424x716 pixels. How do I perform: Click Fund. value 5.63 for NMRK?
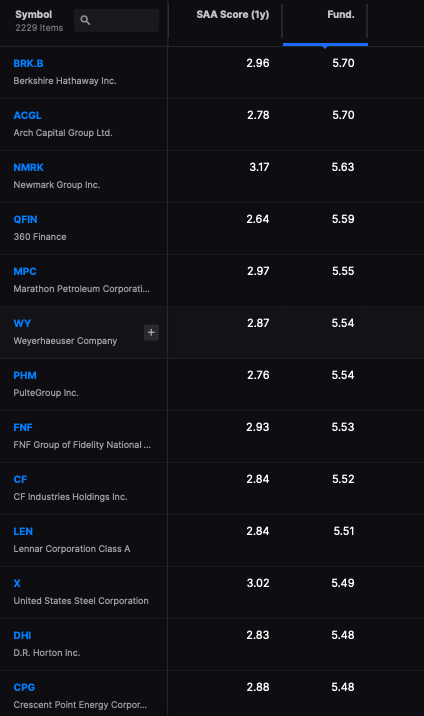point(343,168)
